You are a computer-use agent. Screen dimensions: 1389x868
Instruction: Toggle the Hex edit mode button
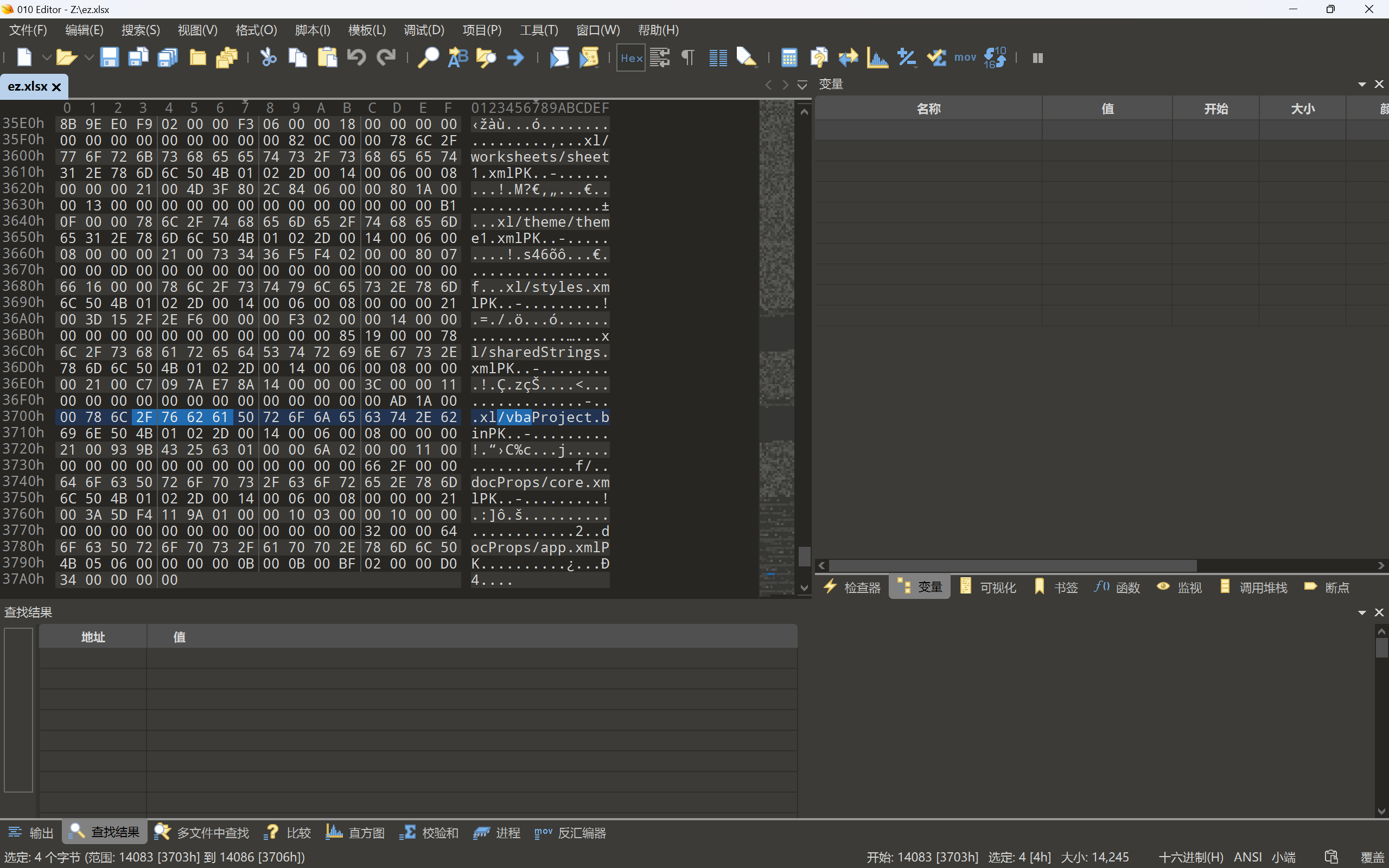(631, 58)
